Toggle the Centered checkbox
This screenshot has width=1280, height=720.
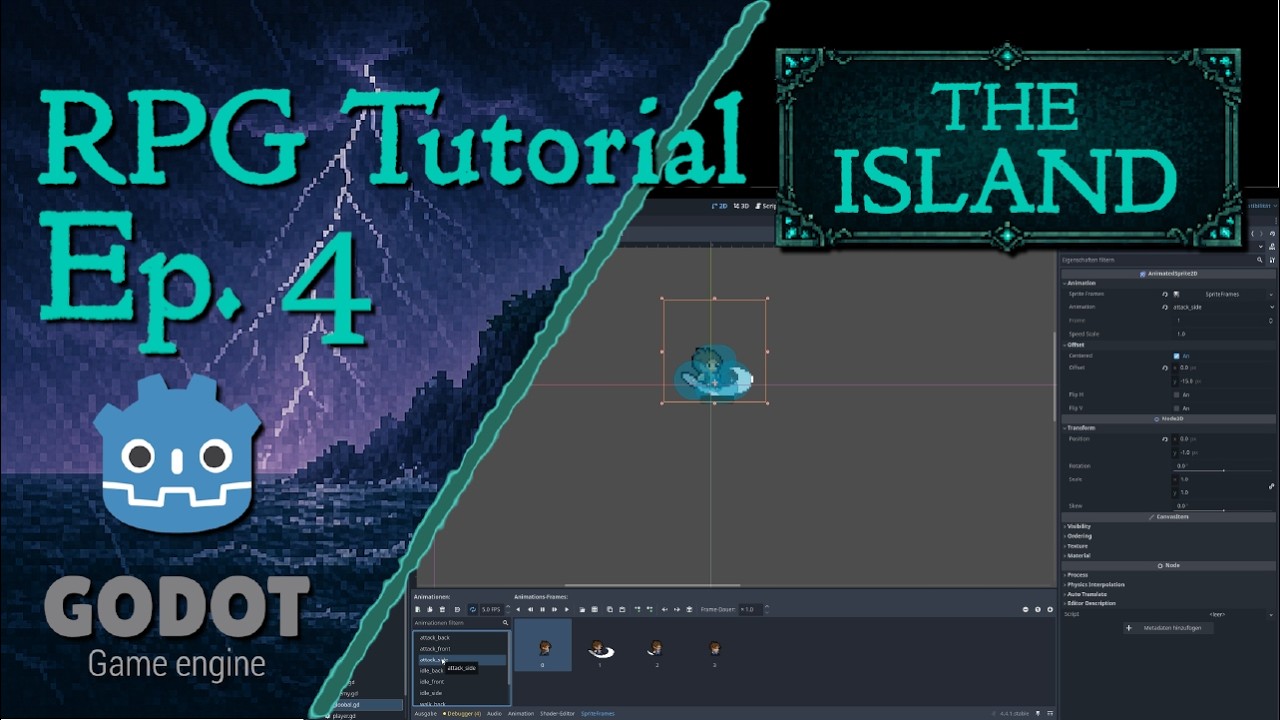(x=1176, y=356)
